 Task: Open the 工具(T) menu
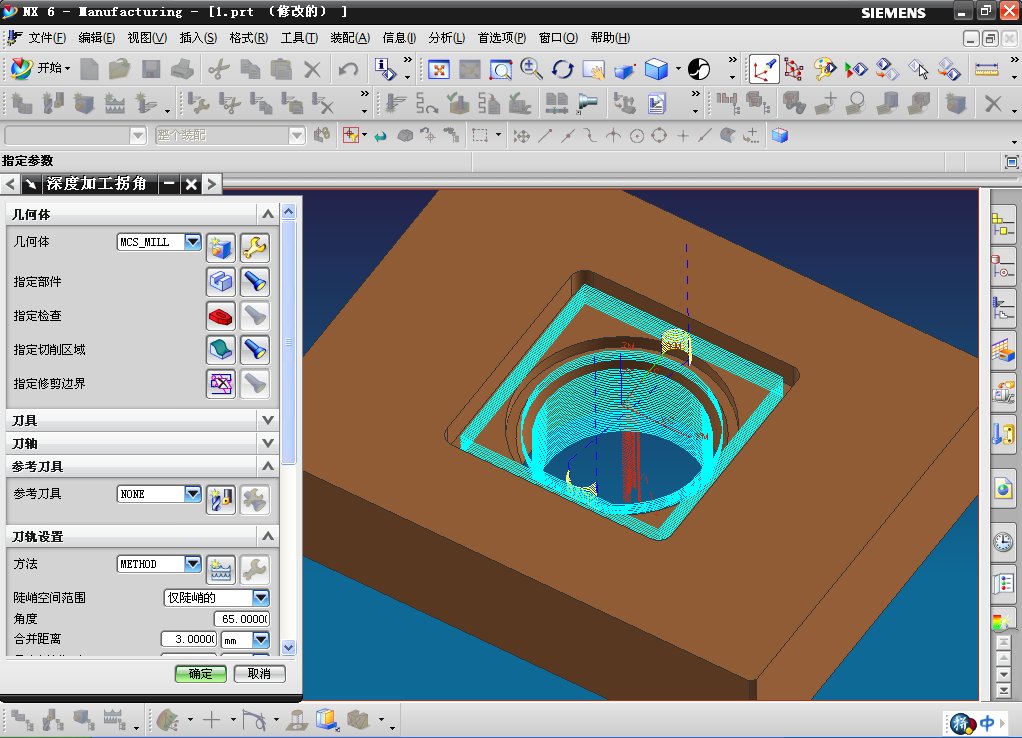click(x=299, y=38)
